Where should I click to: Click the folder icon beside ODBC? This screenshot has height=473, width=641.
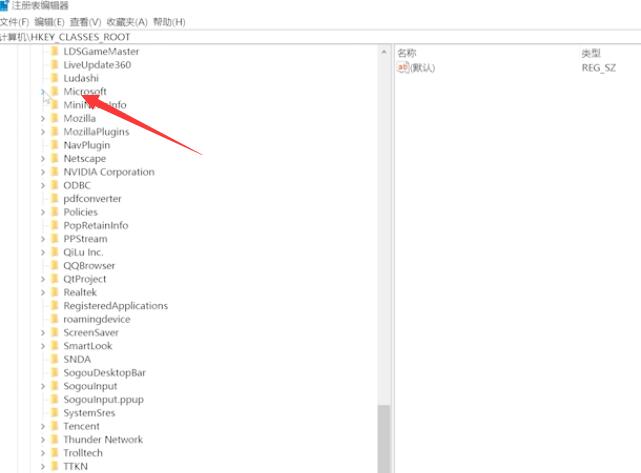[54, 185]
